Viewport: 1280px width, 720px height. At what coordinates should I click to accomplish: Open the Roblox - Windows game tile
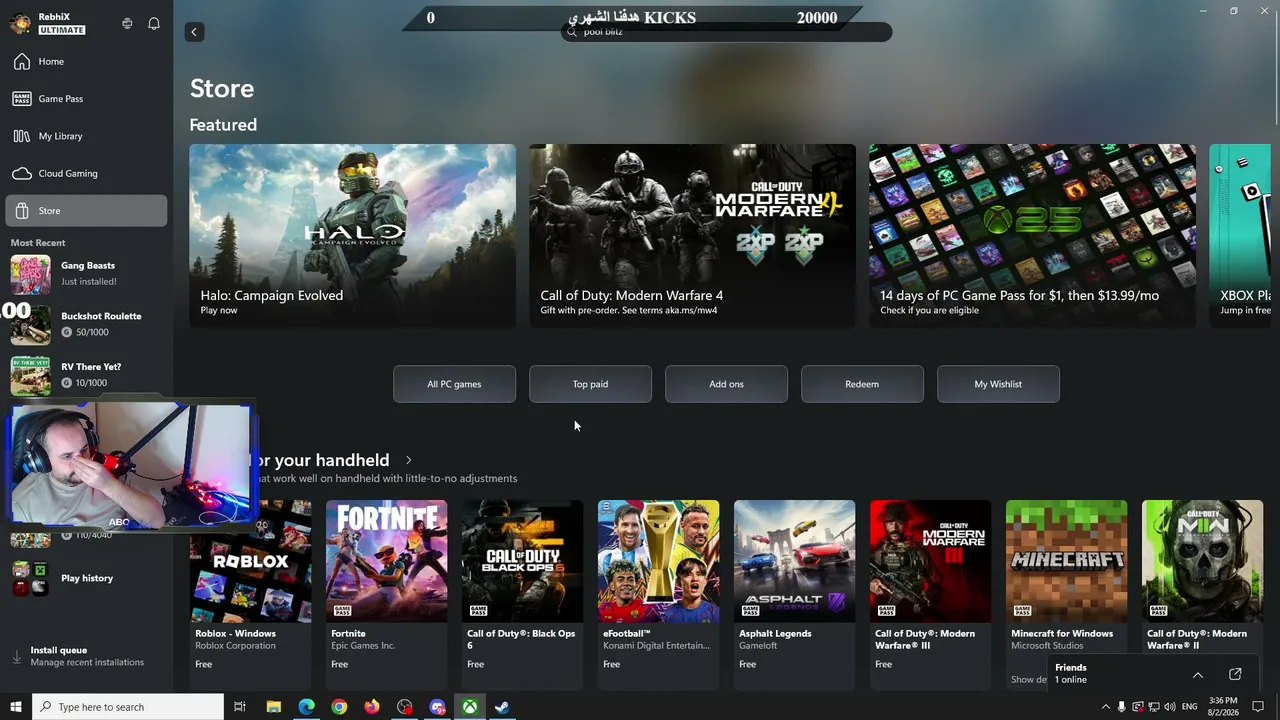250,594
